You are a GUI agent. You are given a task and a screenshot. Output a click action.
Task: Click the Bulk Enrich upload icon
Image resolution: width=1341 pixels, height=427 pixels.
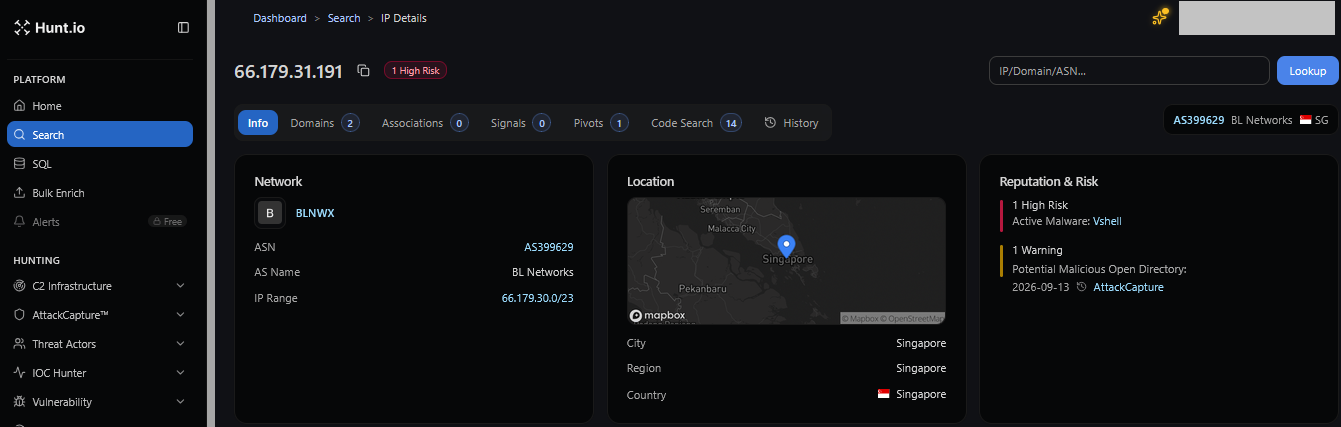(x=20, y=193)
